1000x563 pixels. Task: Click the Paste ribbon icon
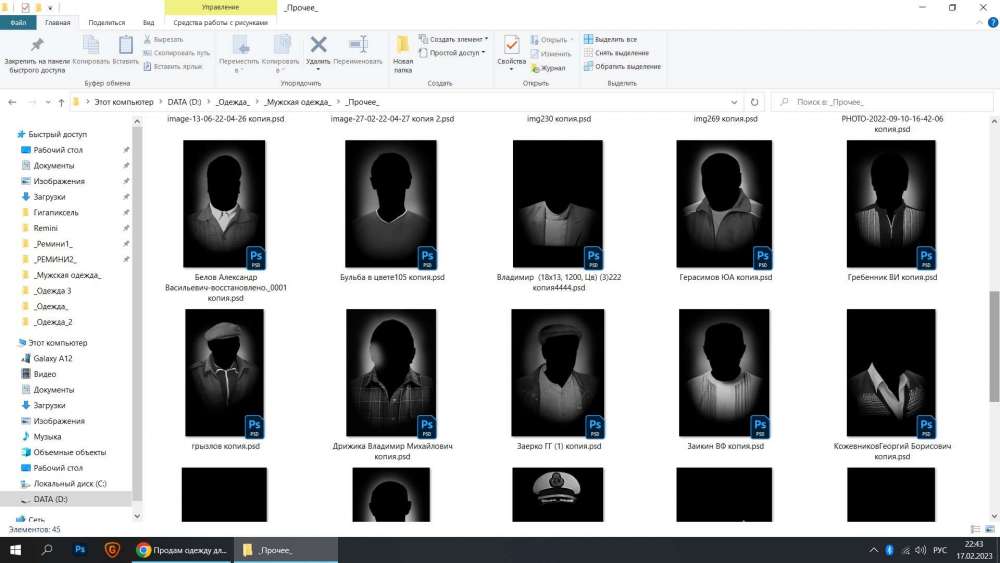tap(126, 45)
